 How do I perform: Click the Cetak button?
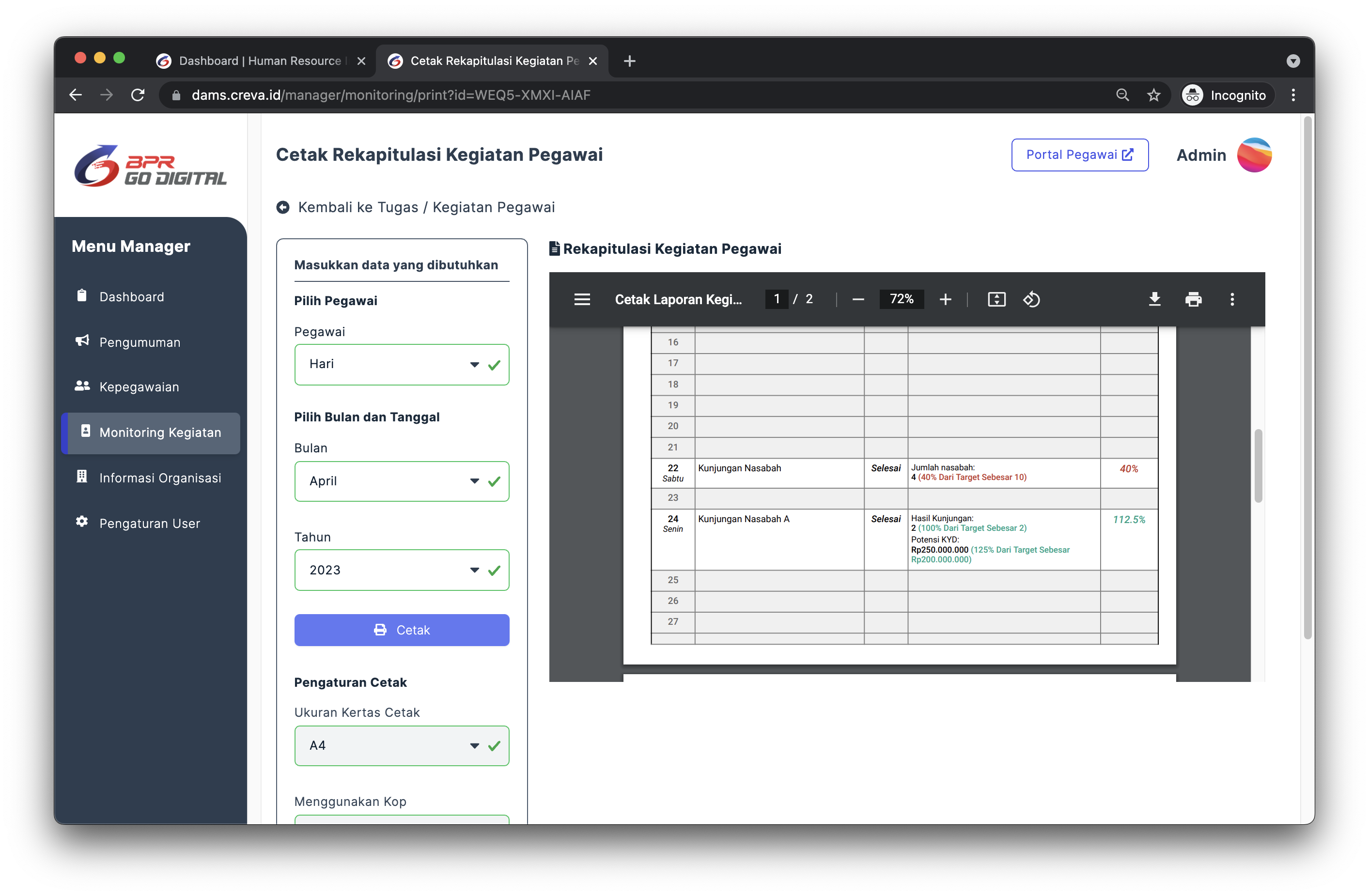coord(402,630)
